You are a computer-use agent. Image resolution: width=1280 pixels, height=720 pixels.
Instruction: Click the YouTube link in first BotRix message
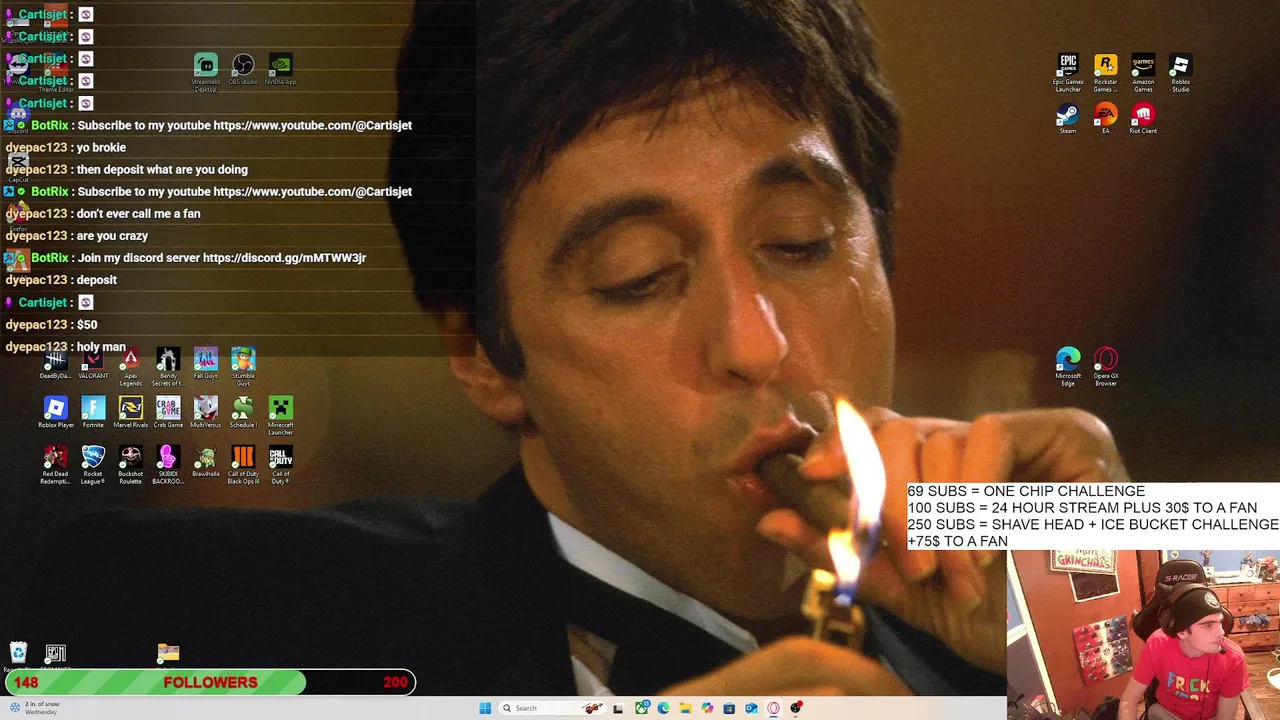point(312,125)
